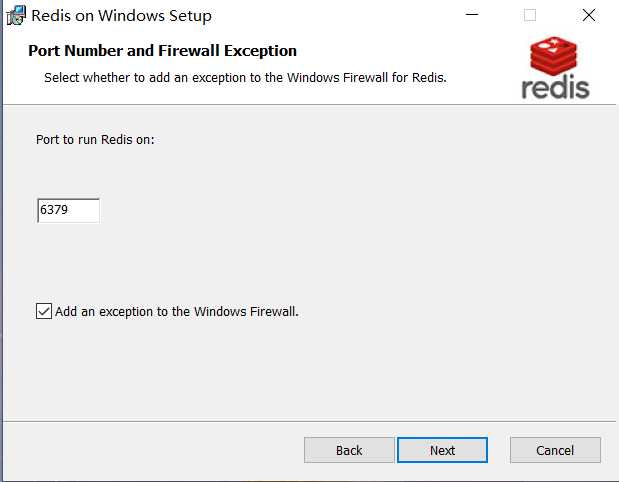This screenshot has width=619, height=482.
Task: Return to the previous step with Back
Action: (x=349, y=450)
